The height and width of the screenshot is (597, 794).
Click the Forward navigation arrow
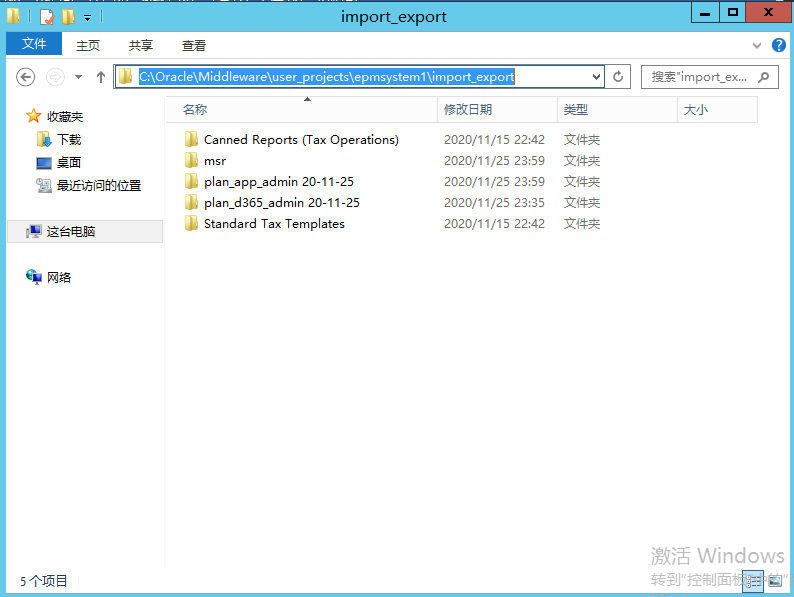(55, 77)
